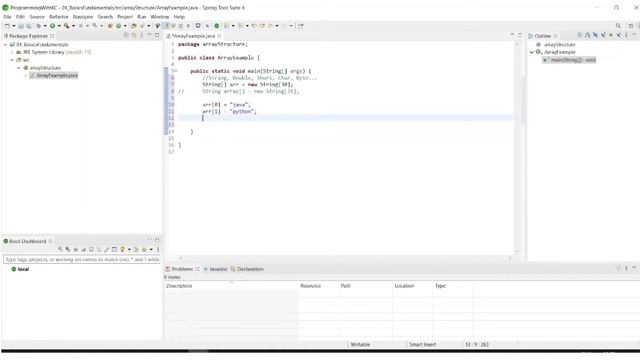Open the Source menu
640x360 pixels.
37,17
